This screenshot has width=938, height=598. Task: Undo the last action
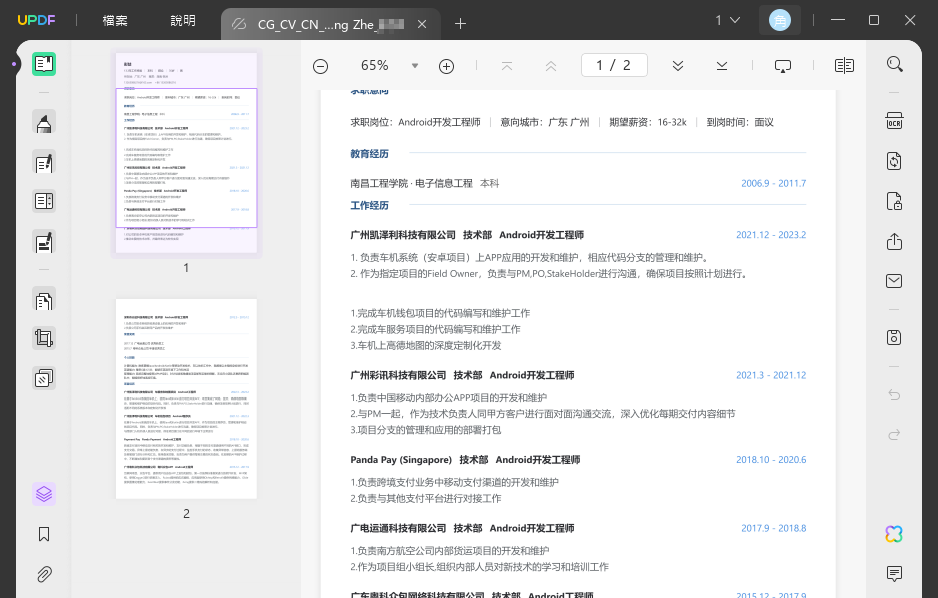click(894, 395)
